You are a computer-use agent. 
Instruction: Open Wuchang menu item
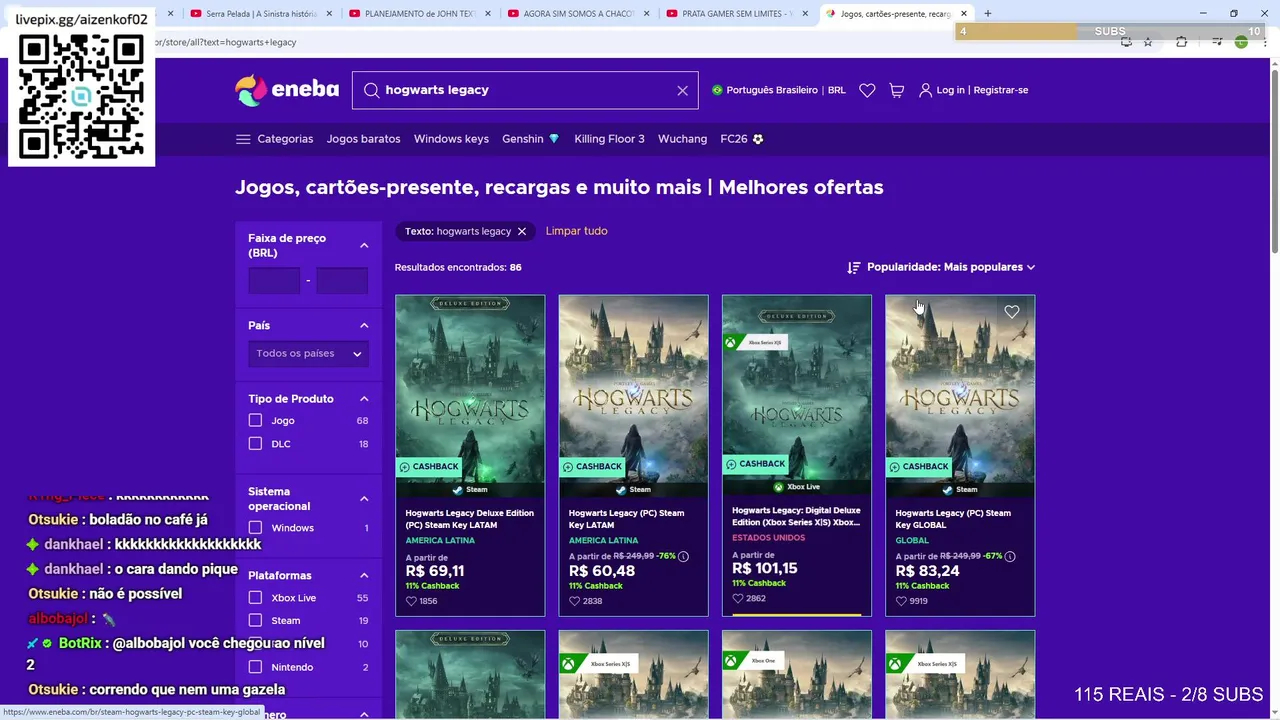pyautogui.click(x=682, y=139)
